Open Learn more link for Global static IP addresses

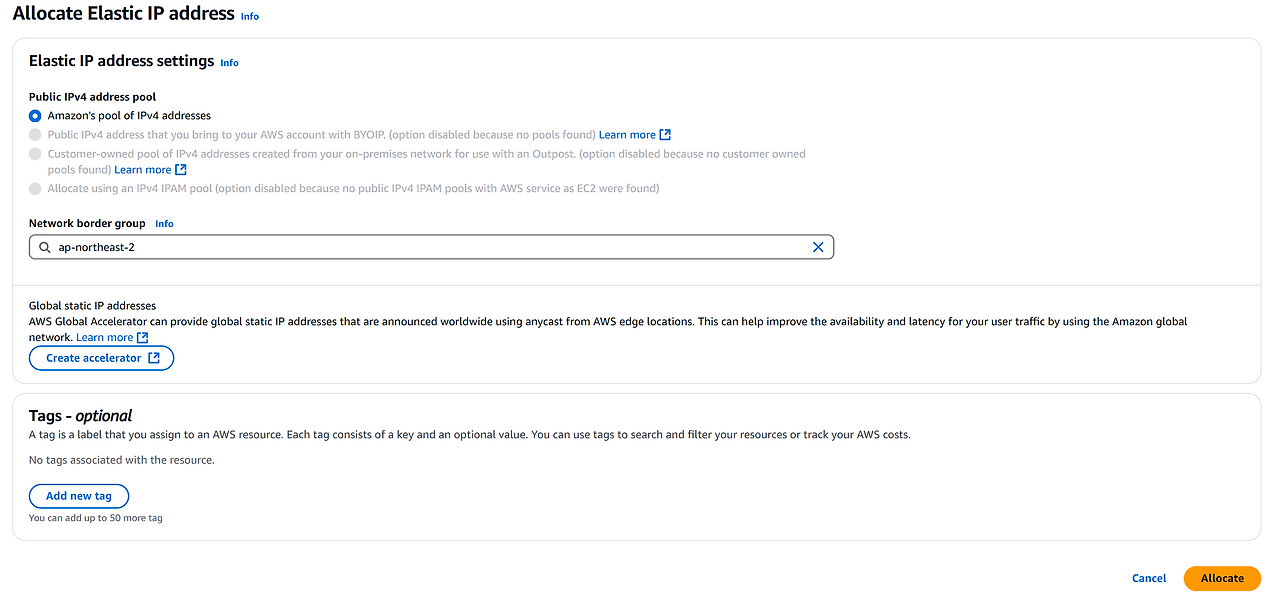(104, 338)
